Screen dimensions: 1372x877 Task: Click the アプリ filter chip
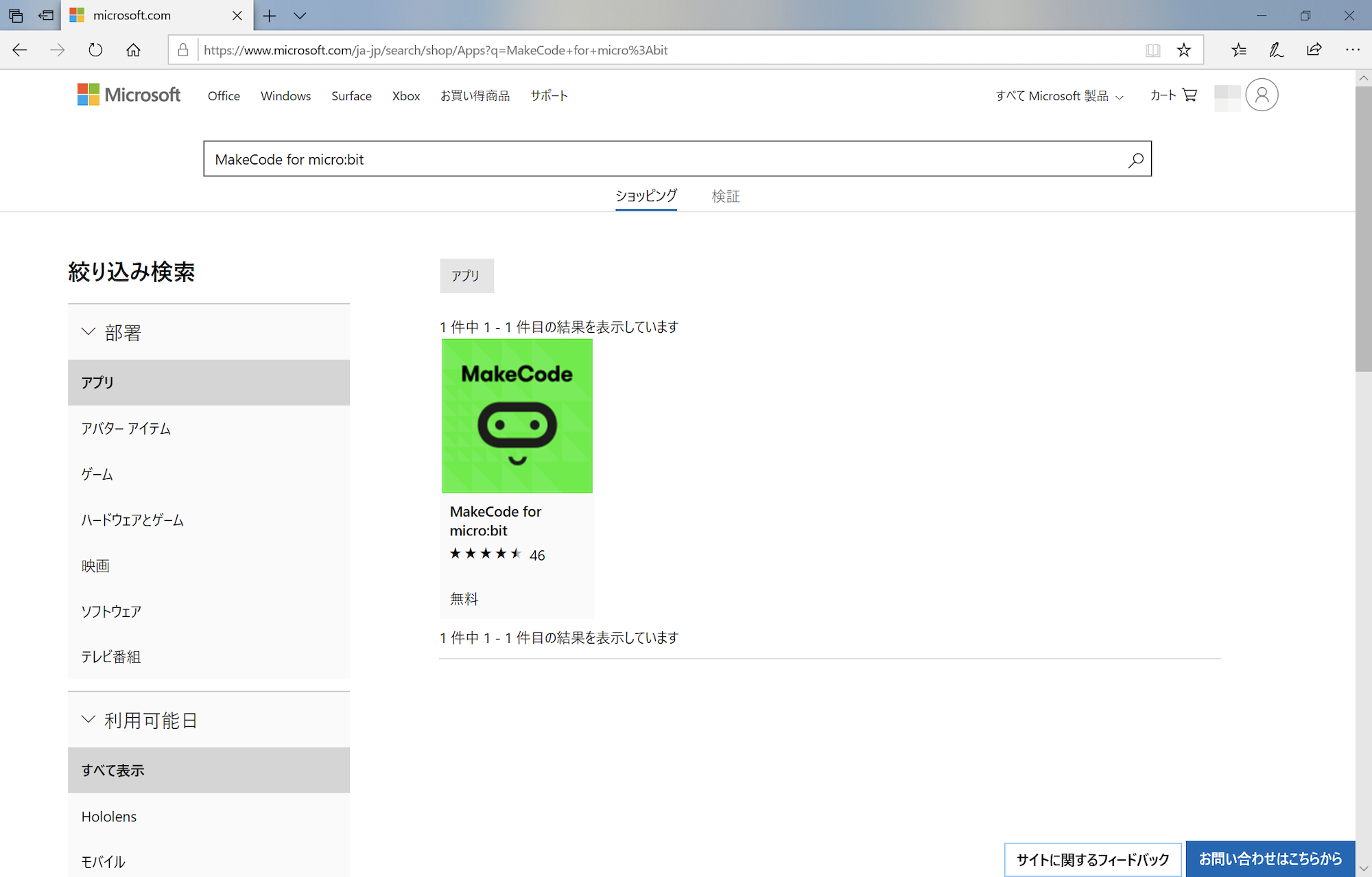[x=466, y=276]
